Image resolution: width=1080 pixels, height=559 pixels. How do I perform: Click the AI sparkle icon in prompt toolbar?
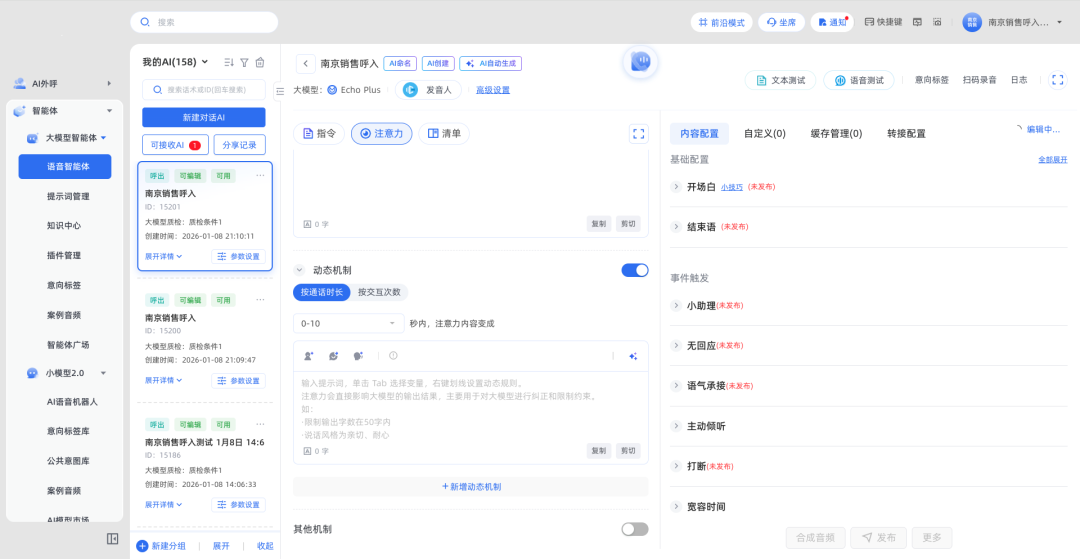click(x=632, y=356)
